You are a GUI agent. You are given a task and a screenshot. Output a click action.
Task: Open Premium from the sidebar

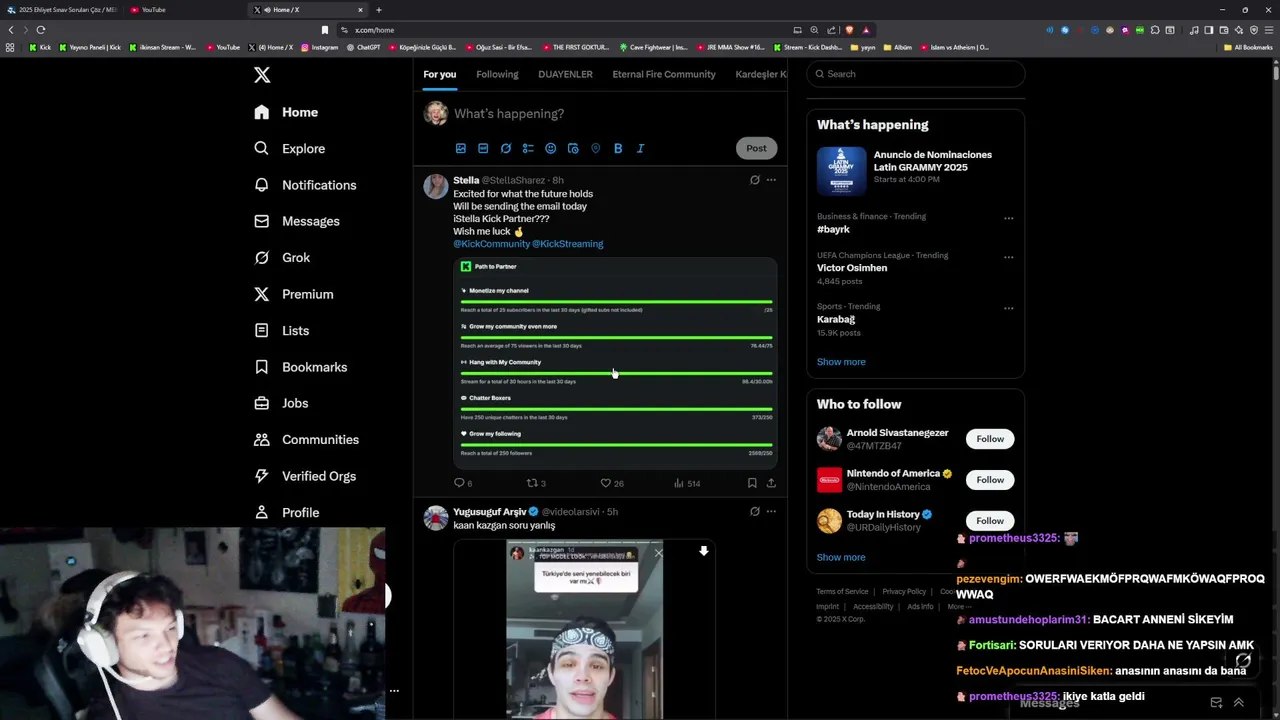pos(293,294)
